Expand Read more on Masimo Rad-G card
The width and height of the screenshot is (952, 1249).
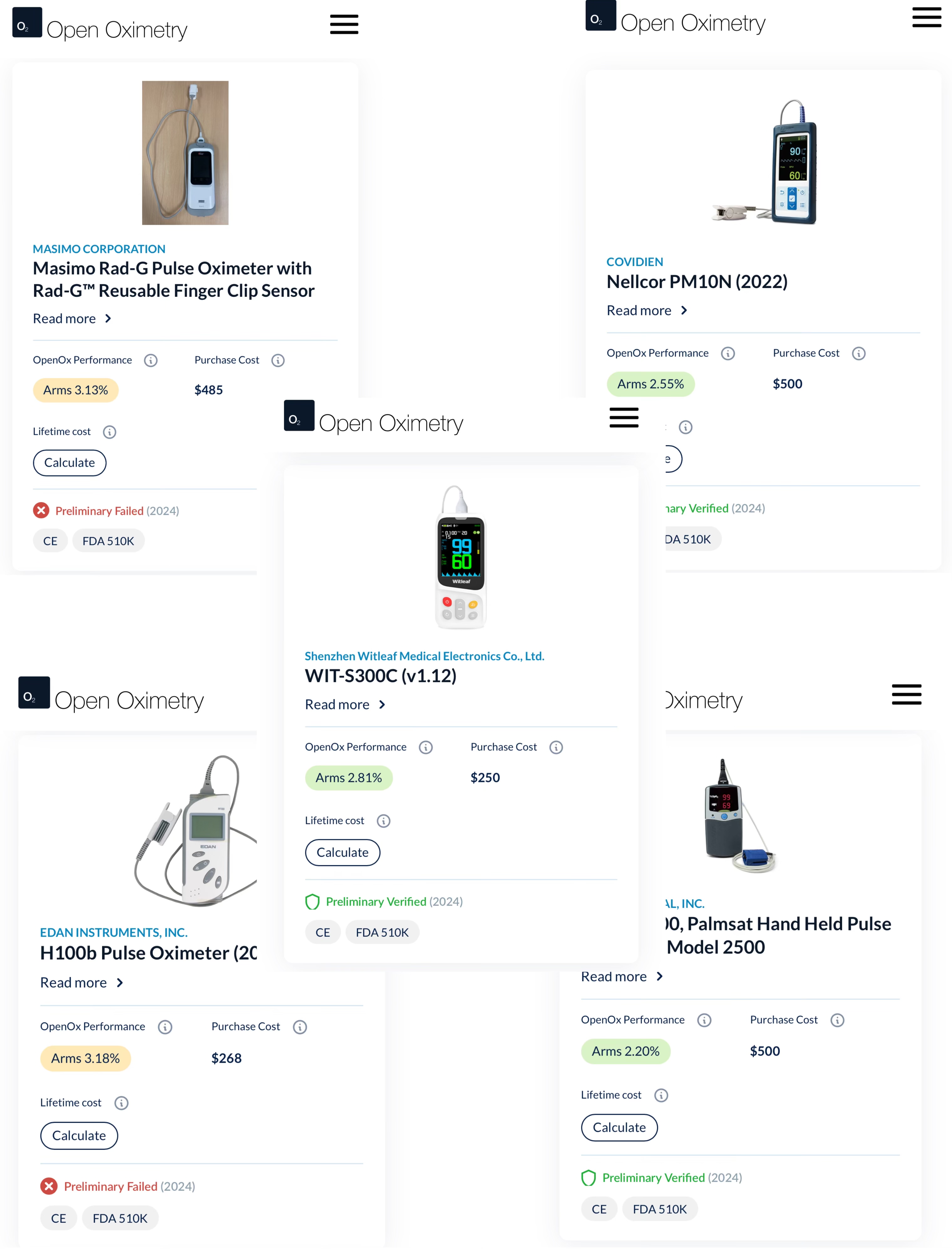tap(72, 319)
